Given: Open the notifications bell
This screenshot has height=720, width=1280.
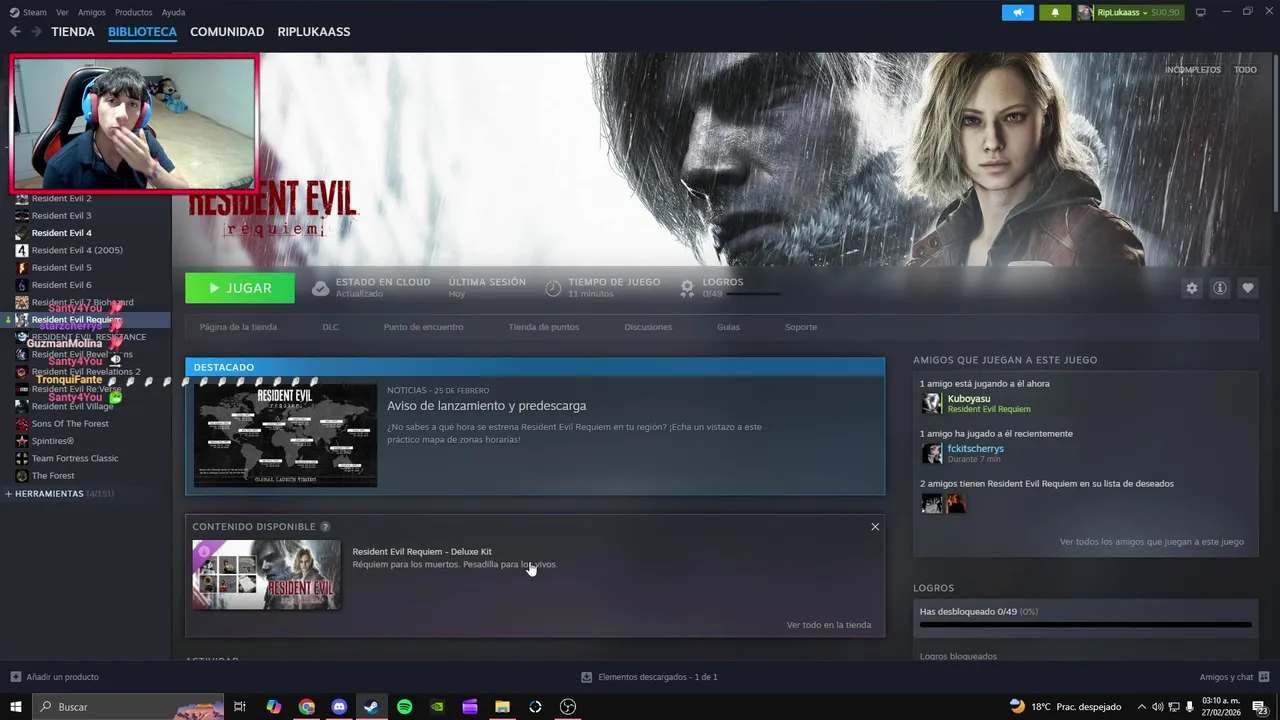Looking at the screenshot, I should coord(1055,12).
